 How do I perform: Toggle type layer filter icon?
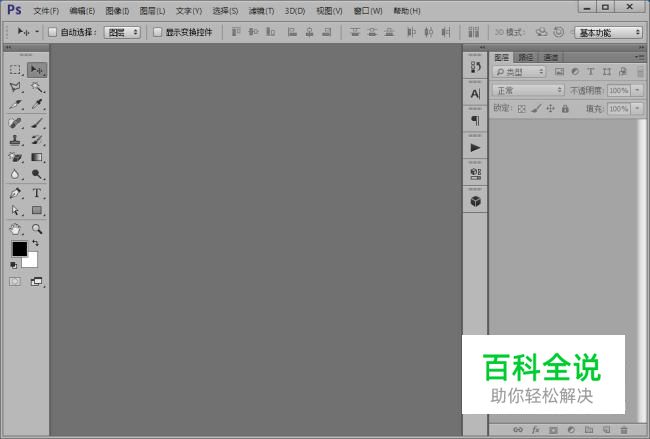point(591,72)
